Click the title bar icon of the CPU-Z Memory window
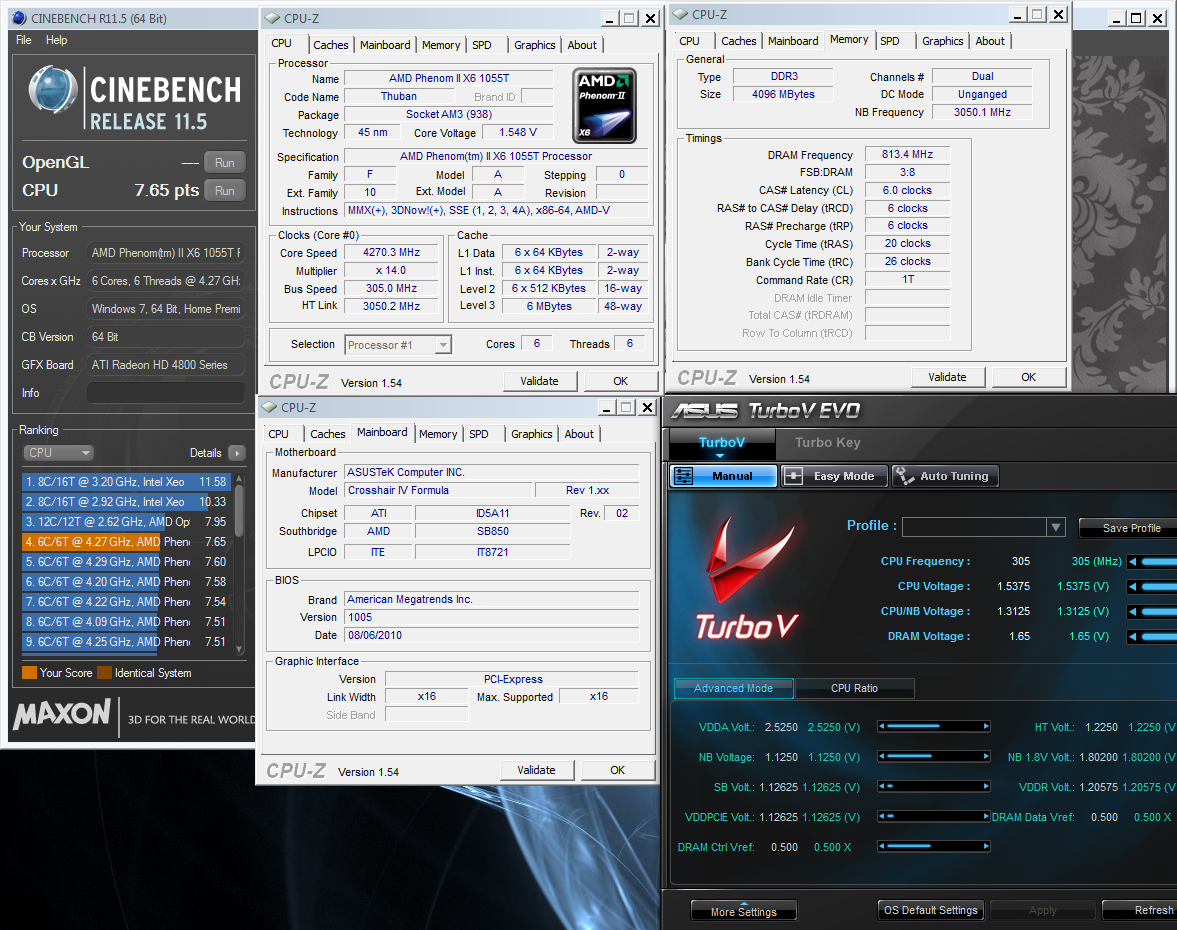 [680, 14]
